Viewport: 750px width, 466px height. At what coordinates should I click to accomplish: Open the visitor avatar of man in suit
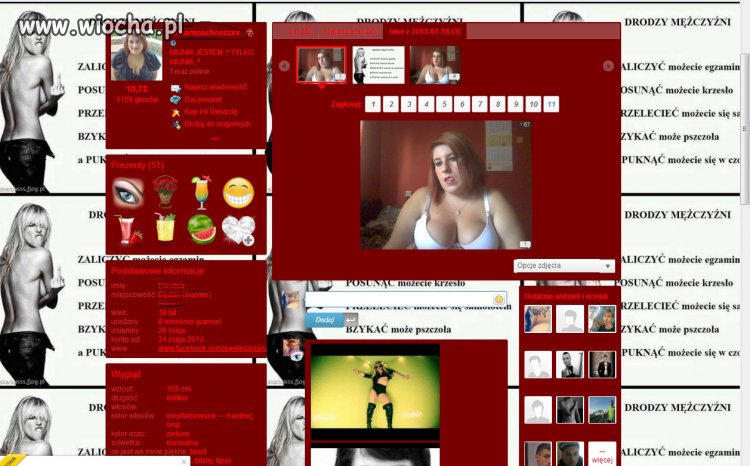[x=602, y=365]
